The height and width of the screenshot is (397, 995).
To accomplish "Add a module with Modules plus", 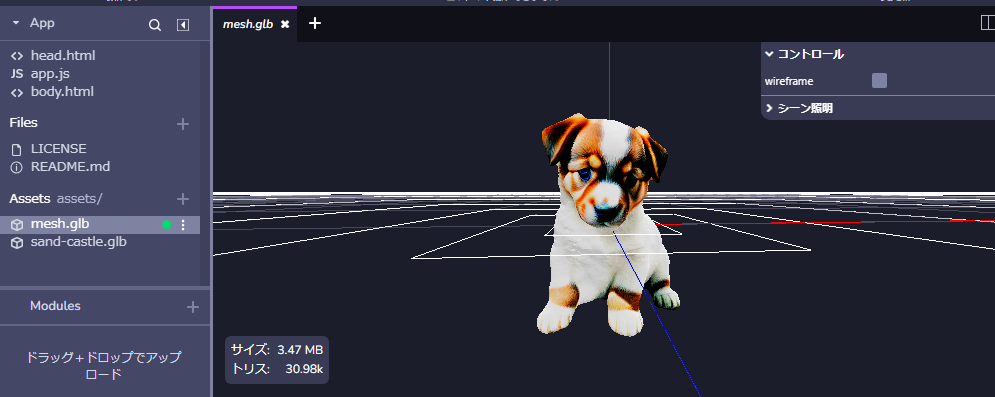I will pos(193,307).
